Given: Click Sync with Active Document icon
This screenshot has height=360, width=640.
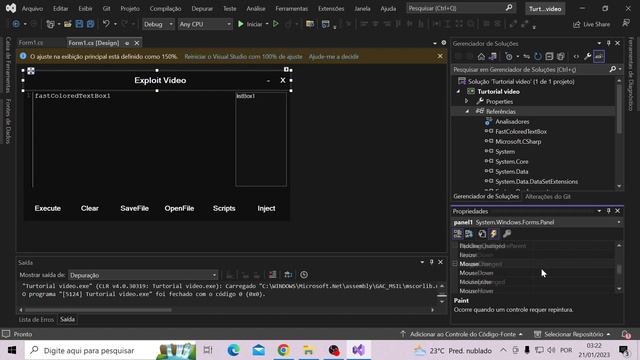Looking at the screenshot, I should 527,57.
